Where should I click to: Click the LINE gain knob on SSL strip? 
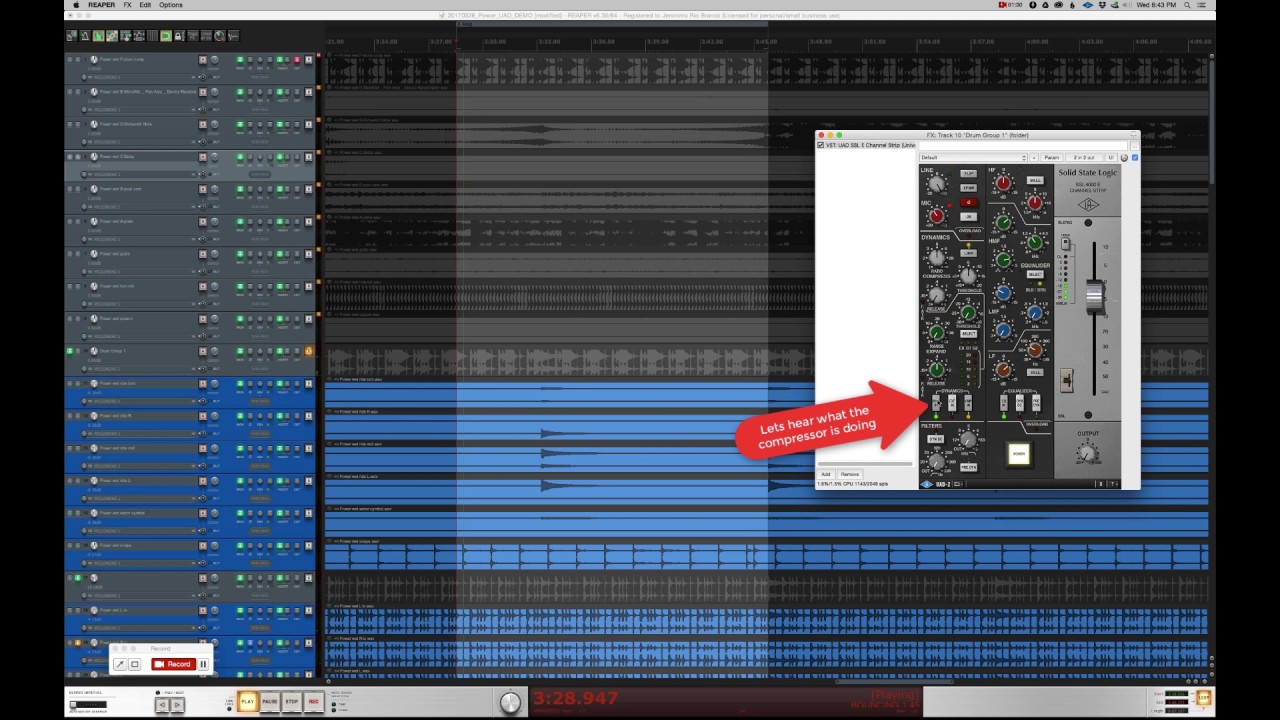pyautogui.click(x=937, y=184)
